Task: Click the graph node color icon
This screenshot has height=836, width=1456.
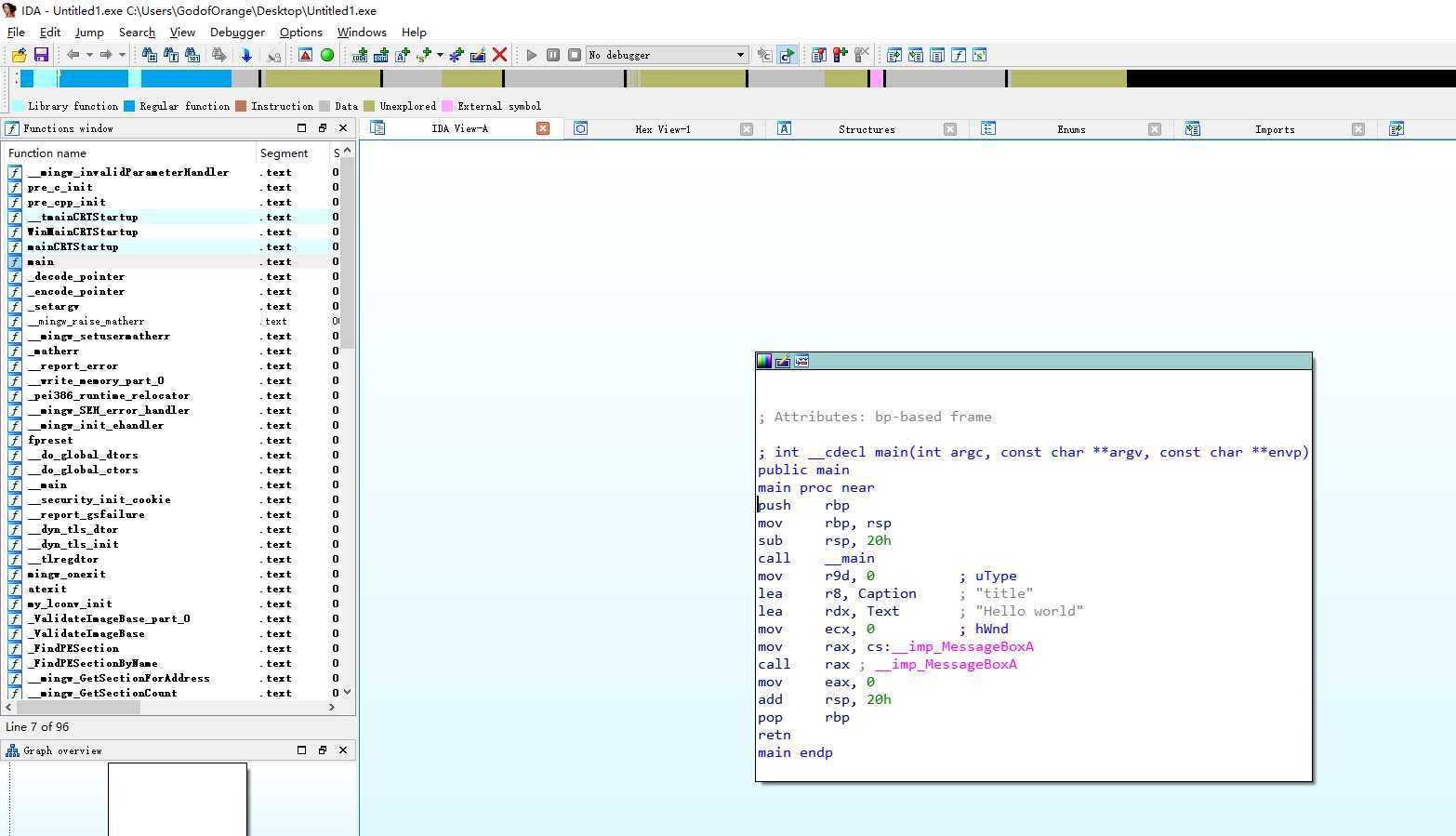Action: [x=764, y=361]
